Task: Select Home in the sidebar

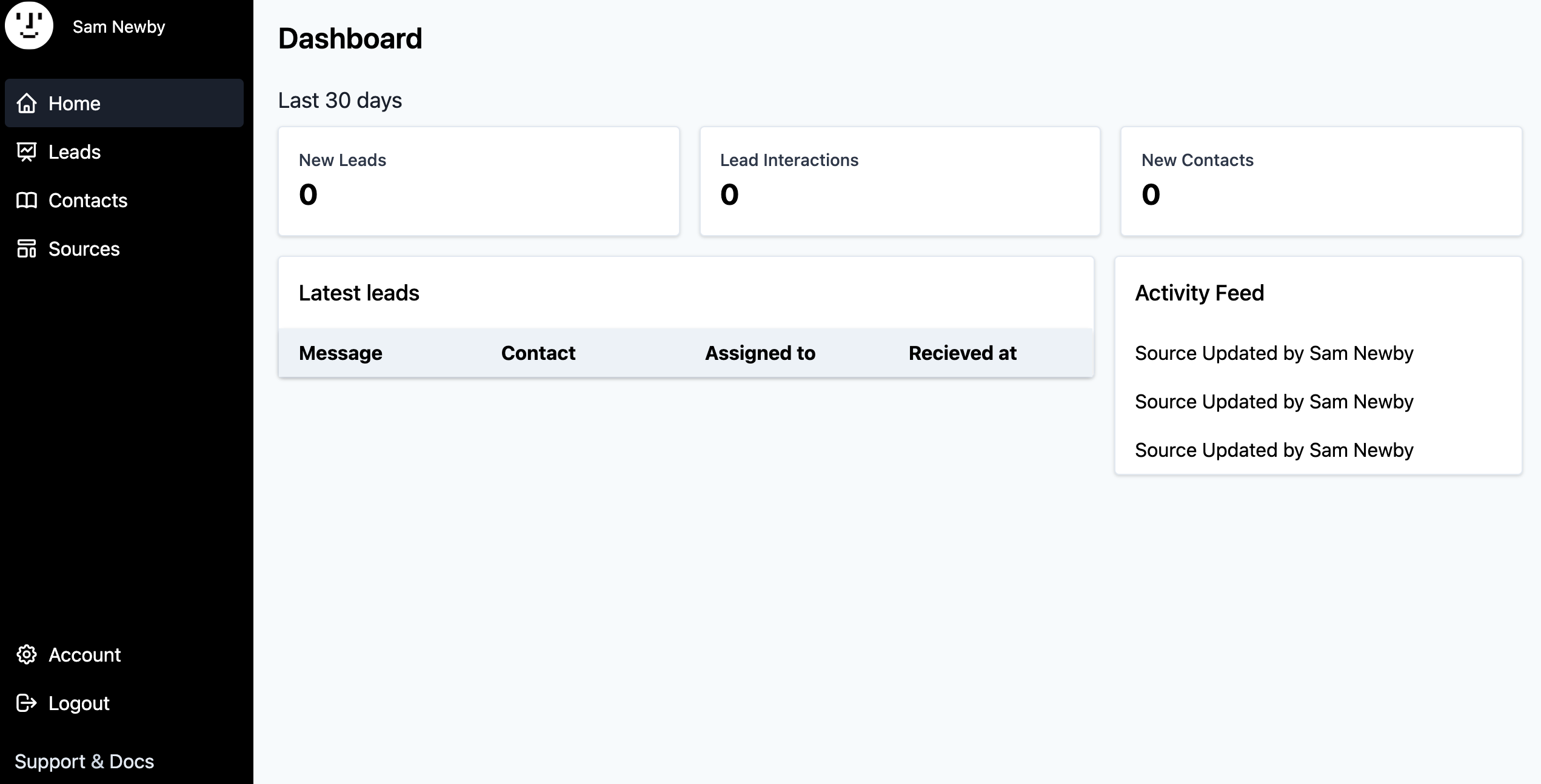Action: (x=75, y=104)
